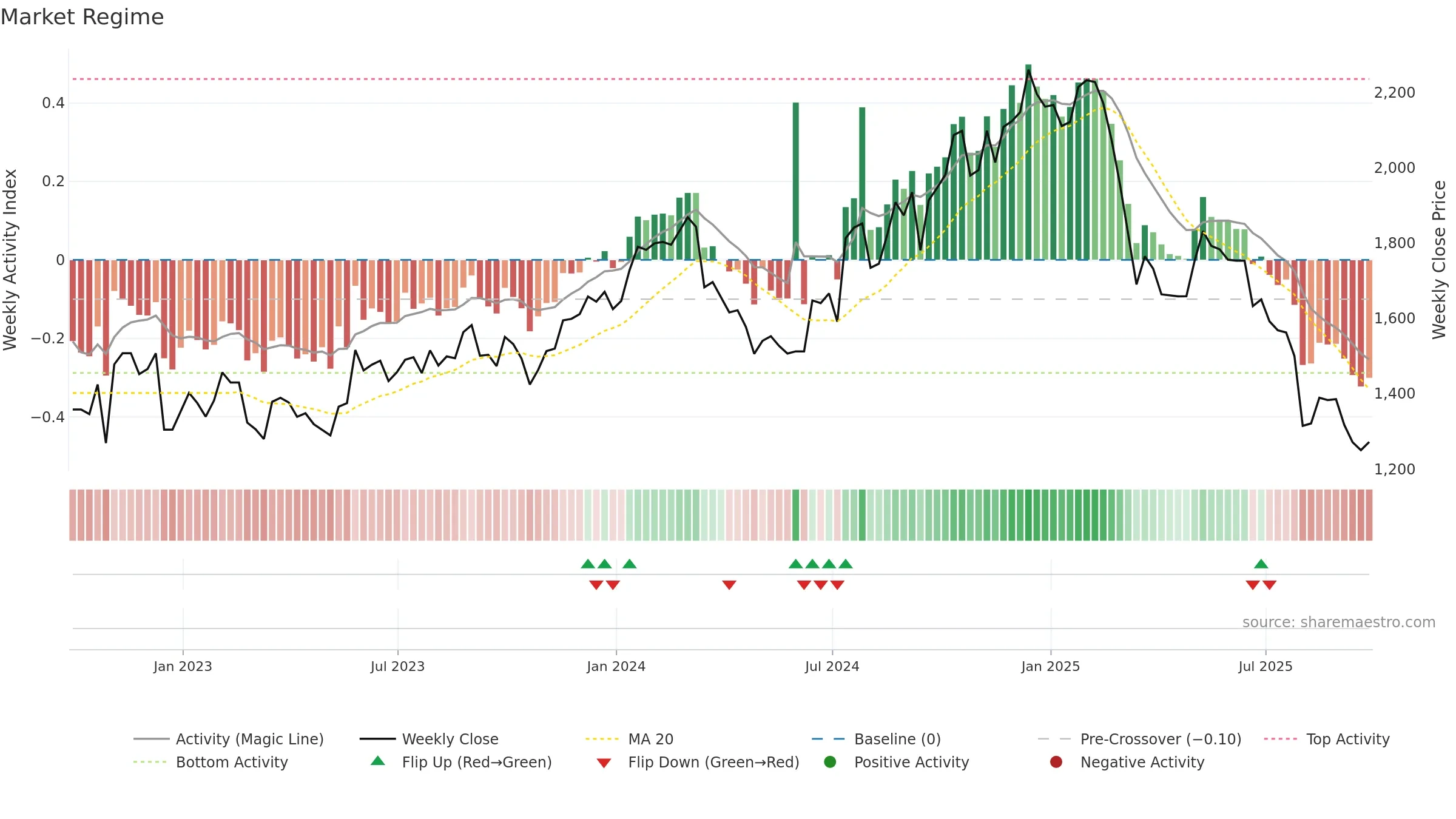1456x819 pixels.
Task: Click source: sharemaestro.com text
Action: click(x=1339, y=622)
